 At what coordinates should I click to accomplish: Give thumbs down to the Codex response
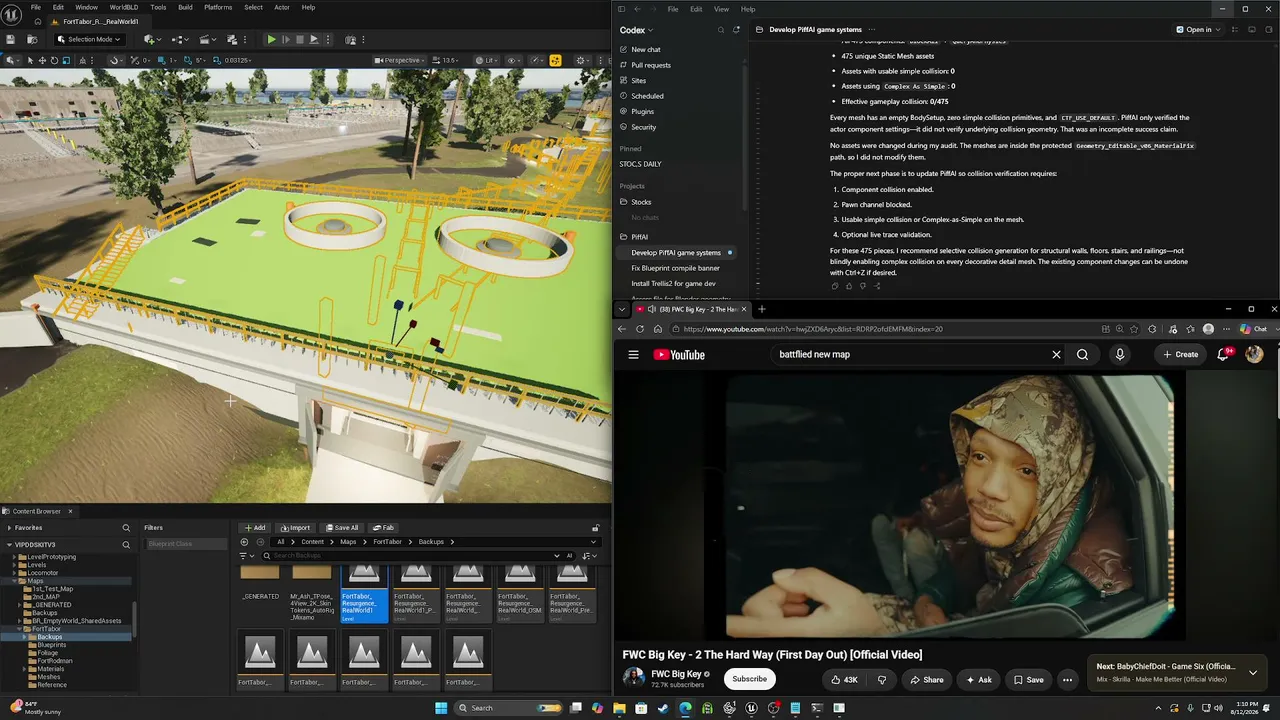pyautogui.click(x=863, y=286)
